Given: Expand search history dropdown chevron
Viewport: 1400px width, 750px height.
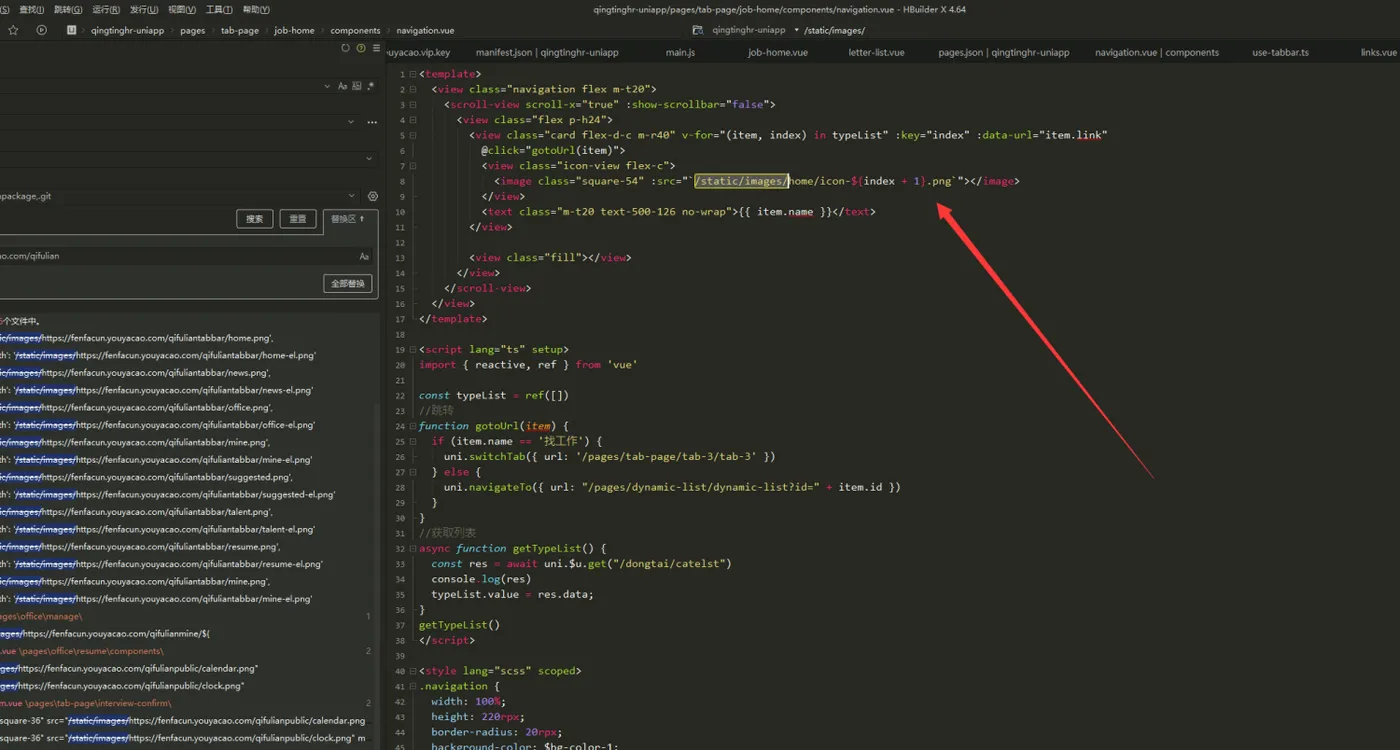Looking at the screenshot, I should pos(327,87).
